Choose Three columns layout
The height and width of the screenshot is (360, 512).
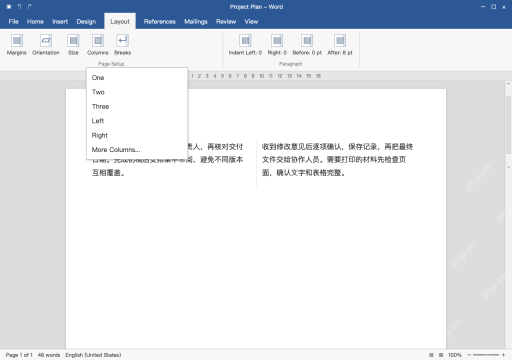(137, 106)
